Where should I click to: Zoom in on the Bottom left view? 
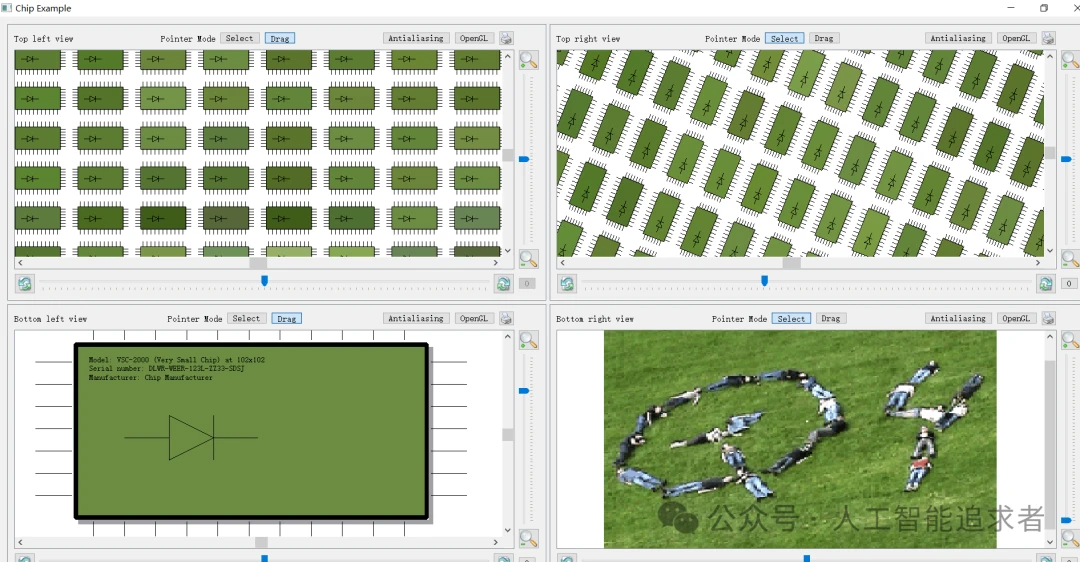[528, 341]
